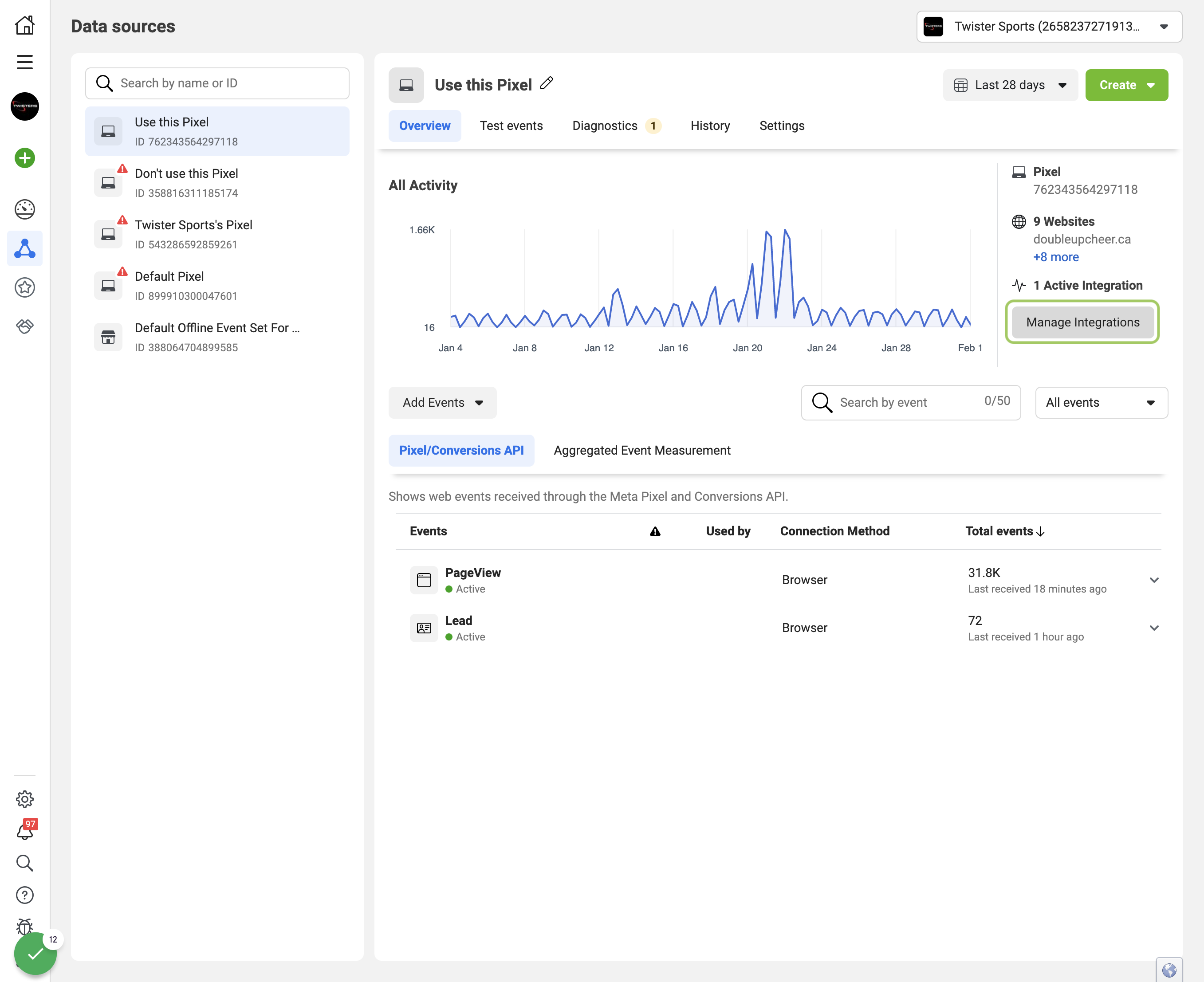
Task: Open the handshake partner integrations icon
Action: tap(24, 326)
